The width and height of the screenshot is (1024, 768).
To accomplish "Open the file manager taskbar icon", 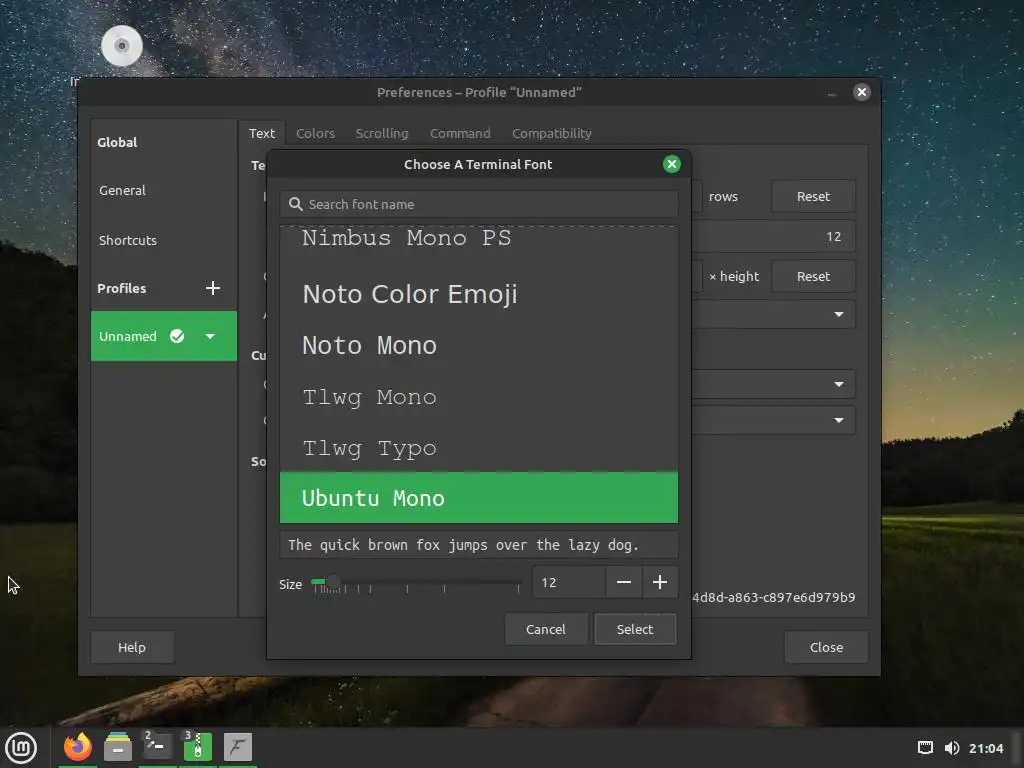I will point(118,747).
